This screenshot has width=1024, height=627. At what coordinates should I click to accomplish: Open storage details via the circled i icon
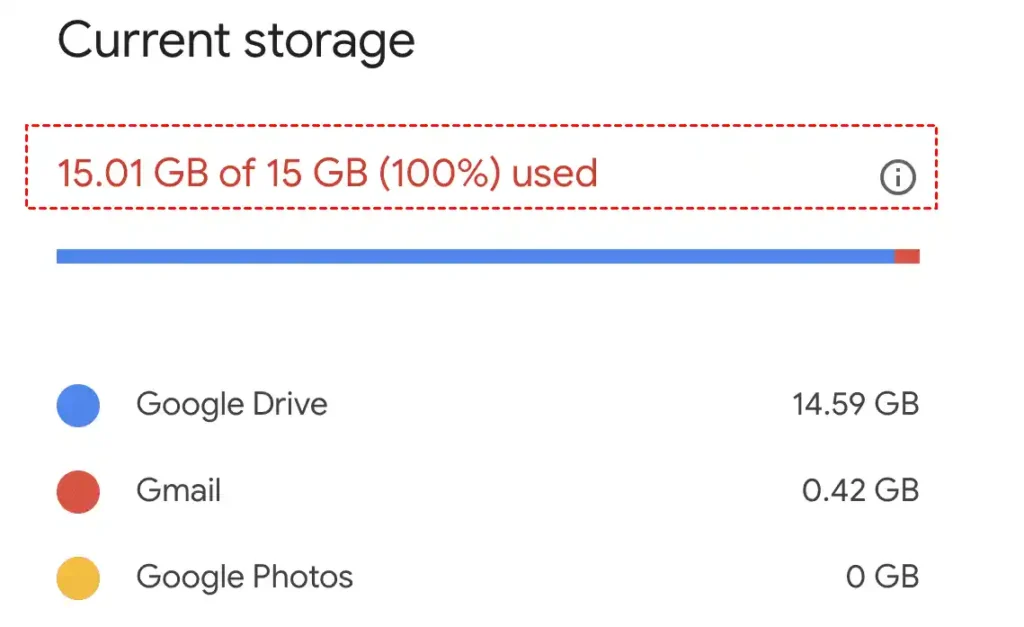point(898,177)
